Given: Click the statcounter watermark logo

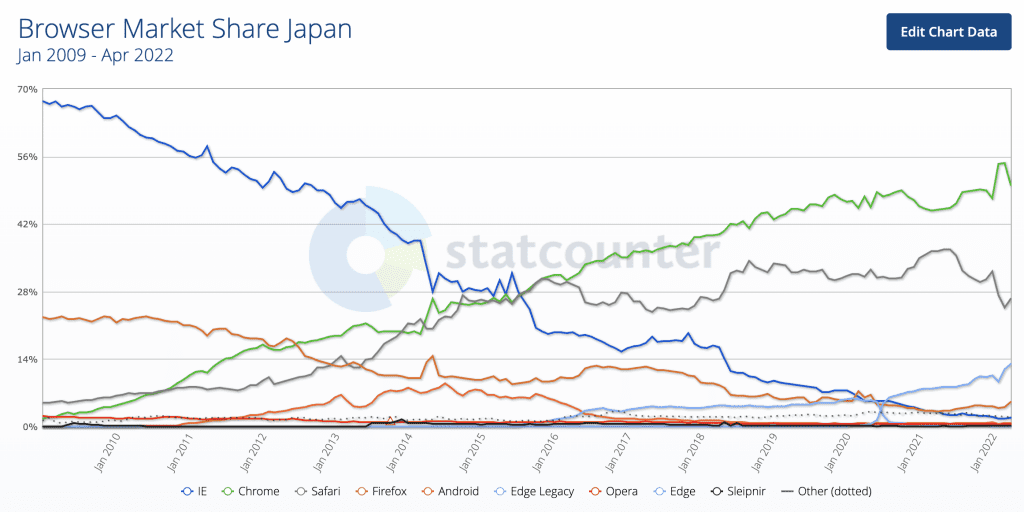Looking at the screenshot, I should click(510, 252).
